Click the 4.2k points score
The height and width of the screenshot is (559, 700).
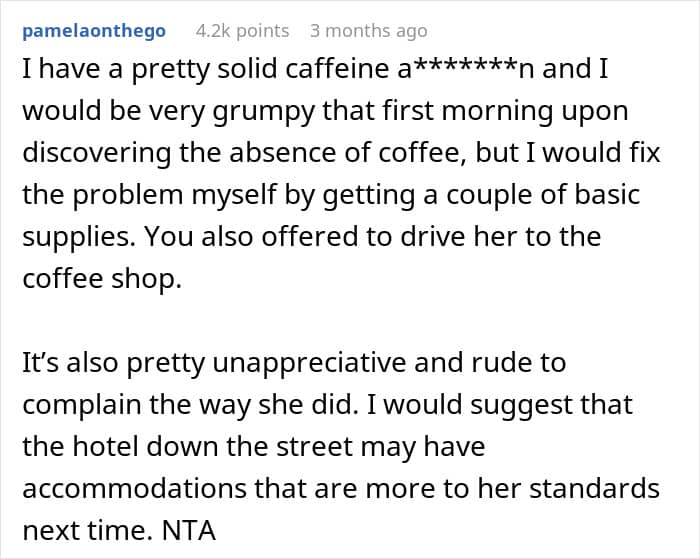[242, 31]
